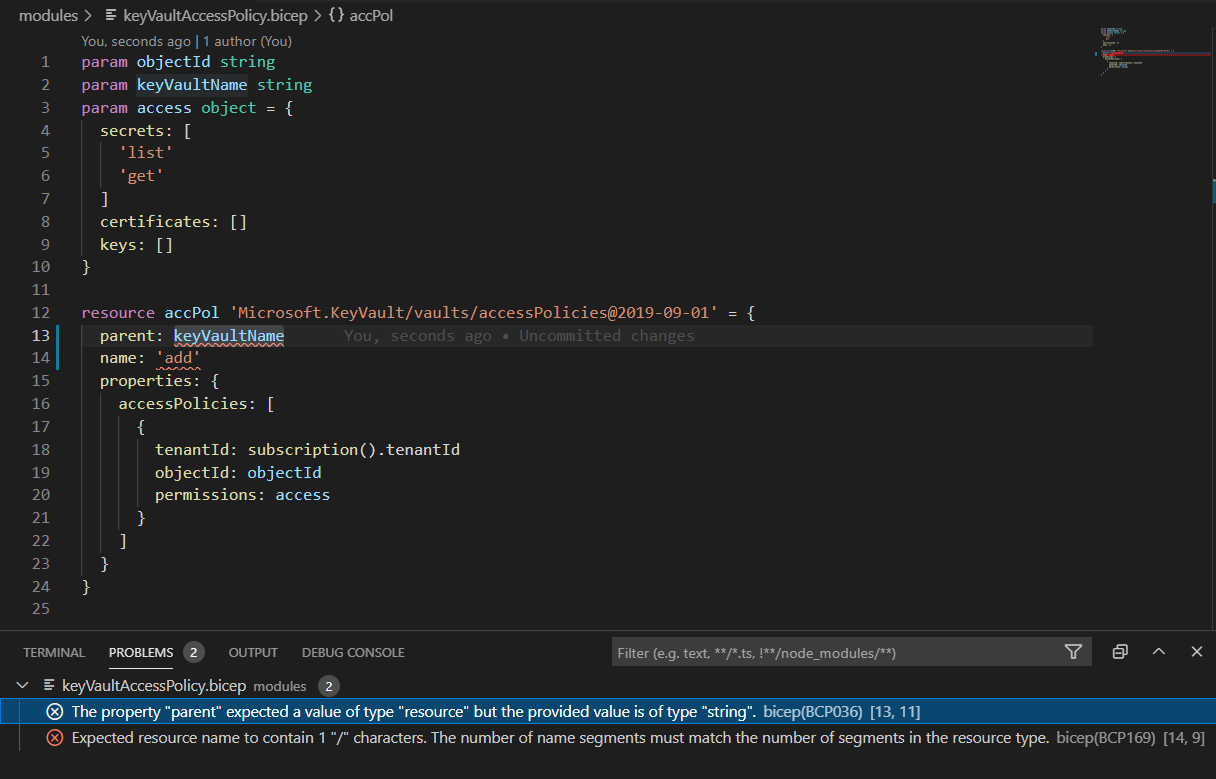Close the bottom panel with the X icon
Image resolution: width=1216 pixels, height=779 pixels.
tap(1196, 652)
